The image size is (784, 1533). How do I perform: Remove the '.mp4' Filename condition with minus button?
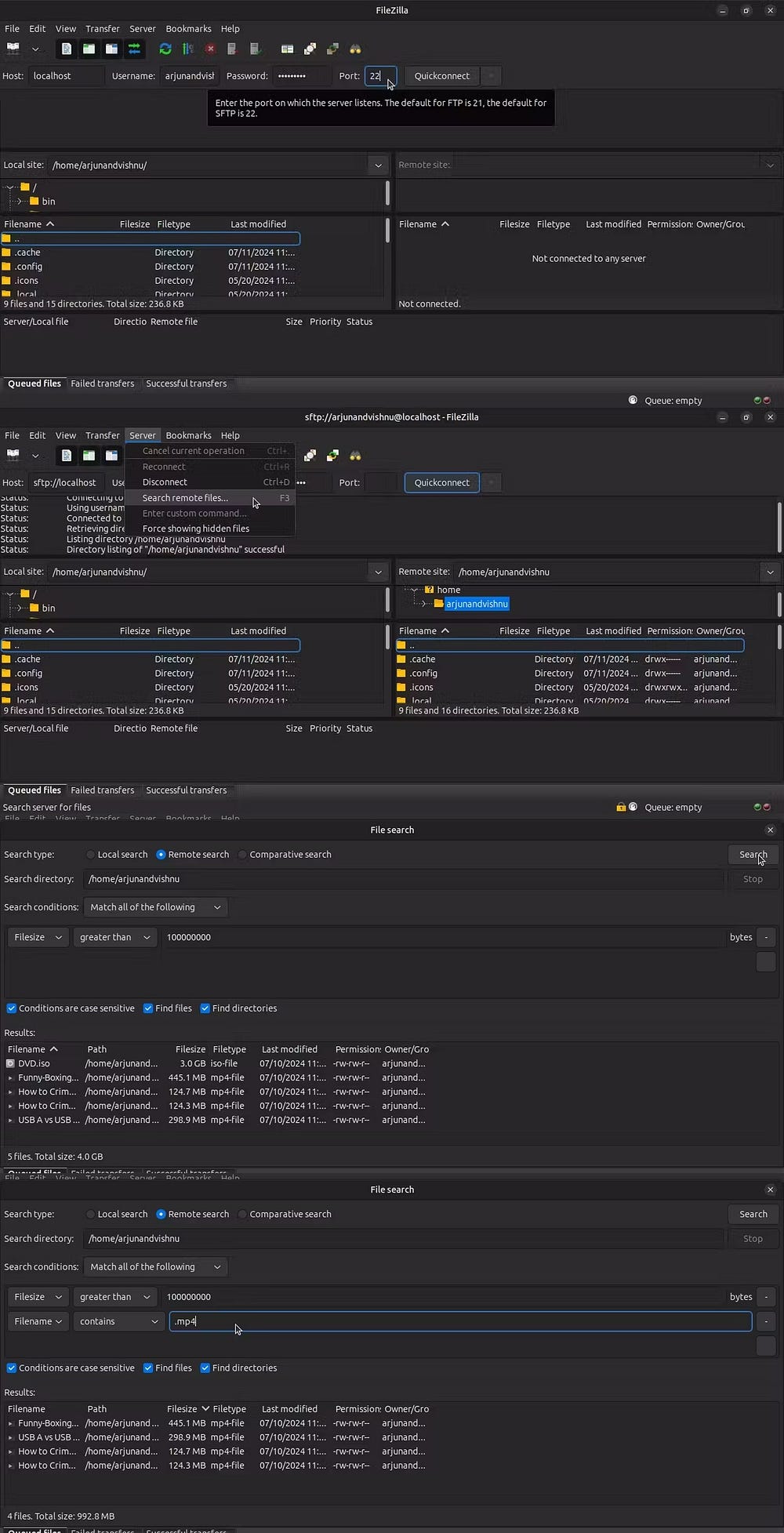point(766,1321)
